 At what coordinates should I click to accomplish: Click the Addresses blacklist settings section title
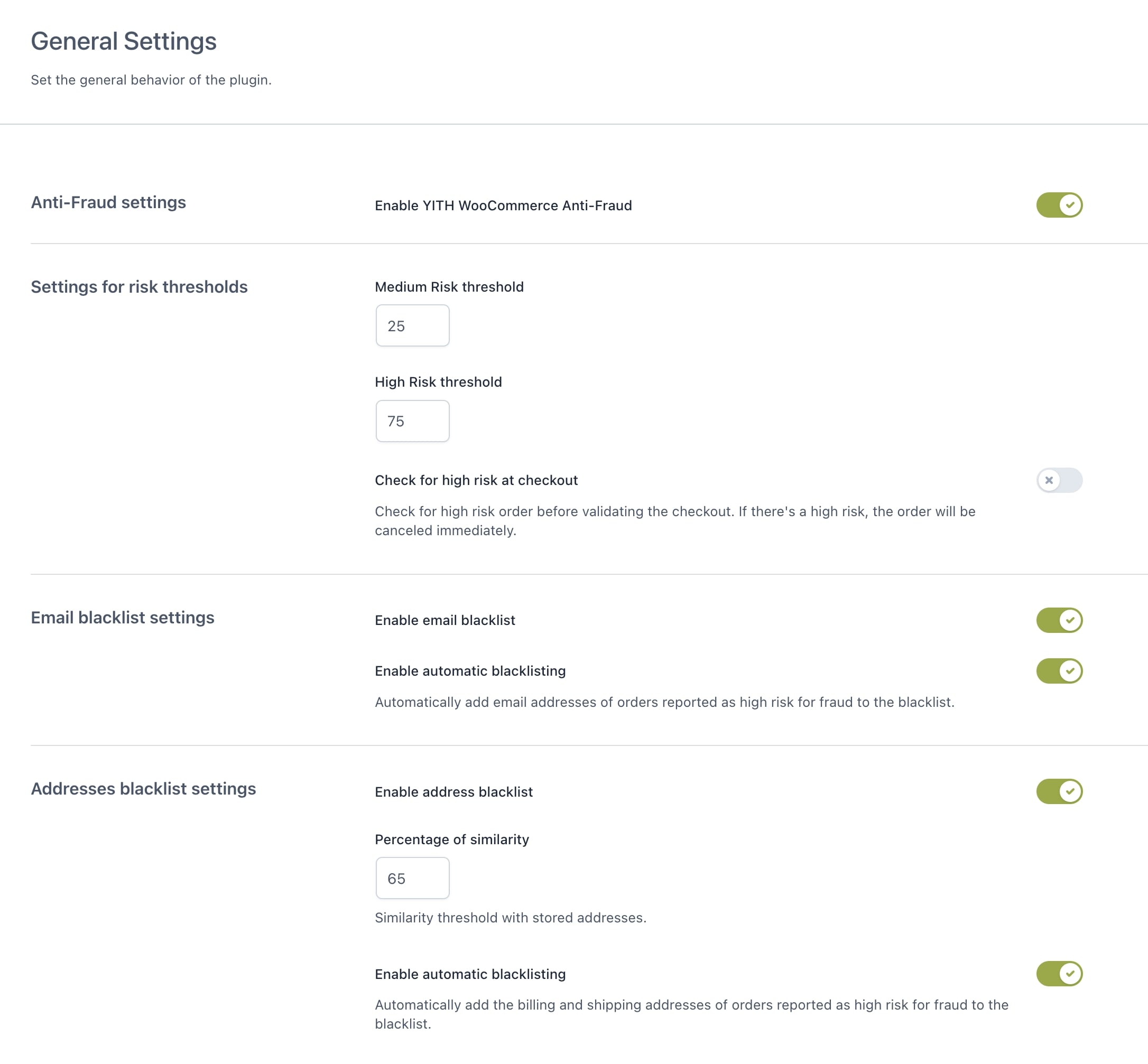coord(143,789)
